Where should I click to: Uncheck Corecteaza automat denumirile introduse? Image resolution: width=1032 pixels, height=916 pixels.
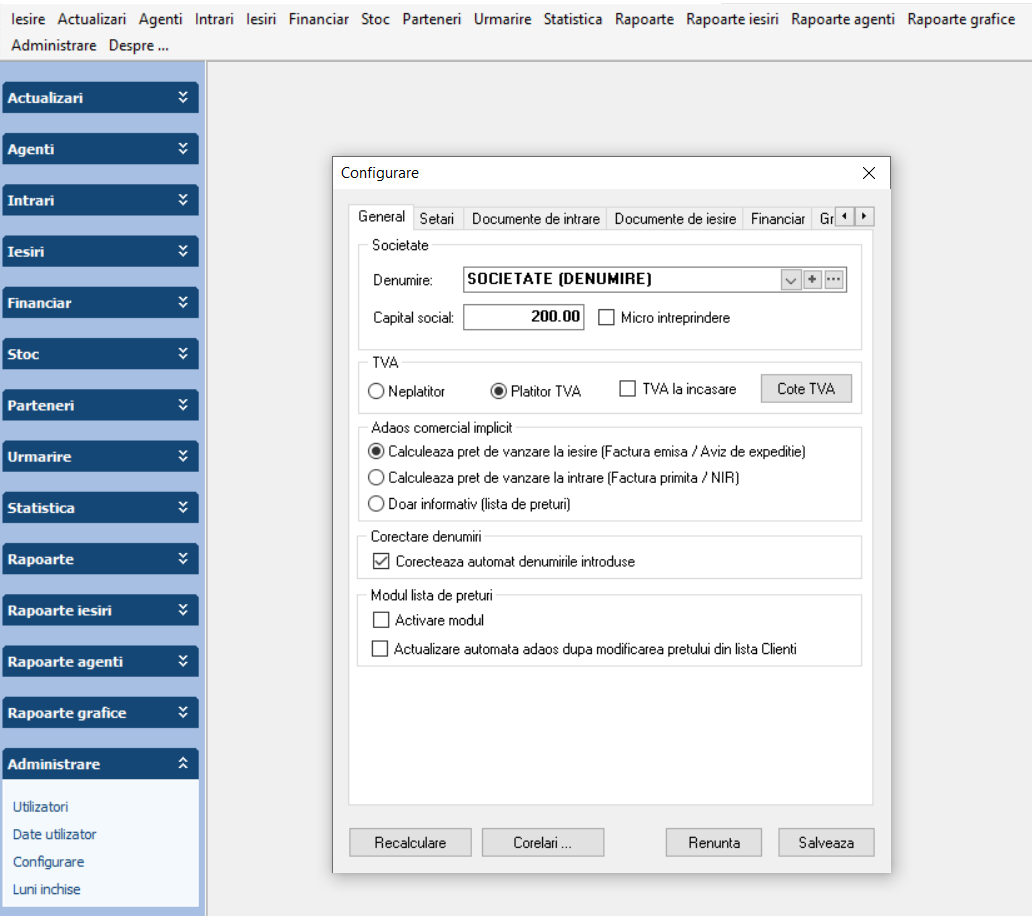380,562
